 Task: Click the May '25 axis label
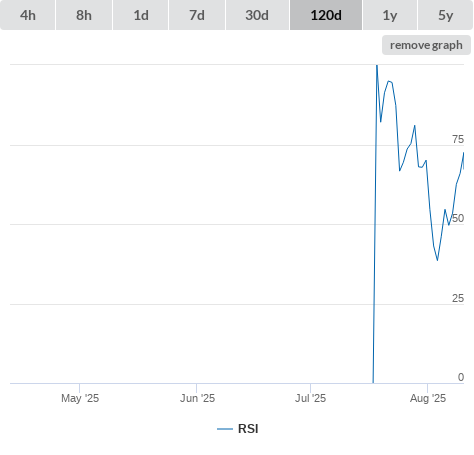[80, 398]
